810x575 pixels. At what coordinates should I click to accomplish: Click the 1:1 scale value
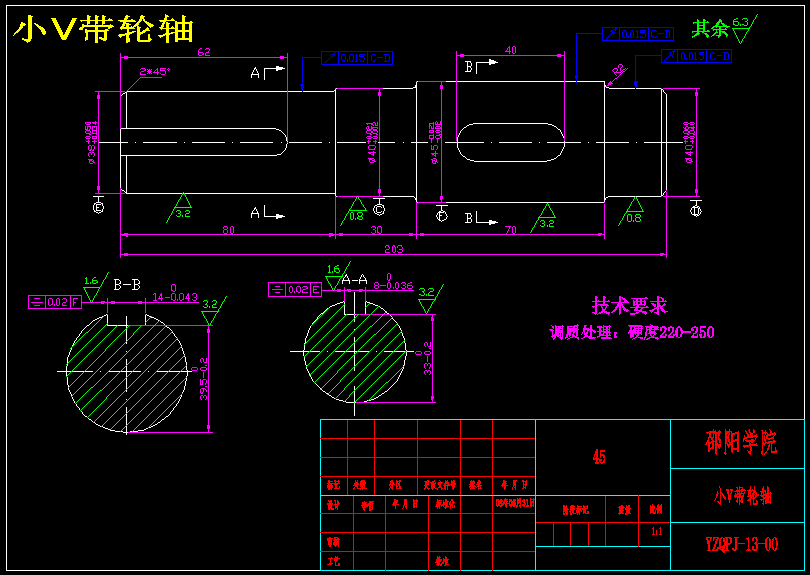click(657, 531)
